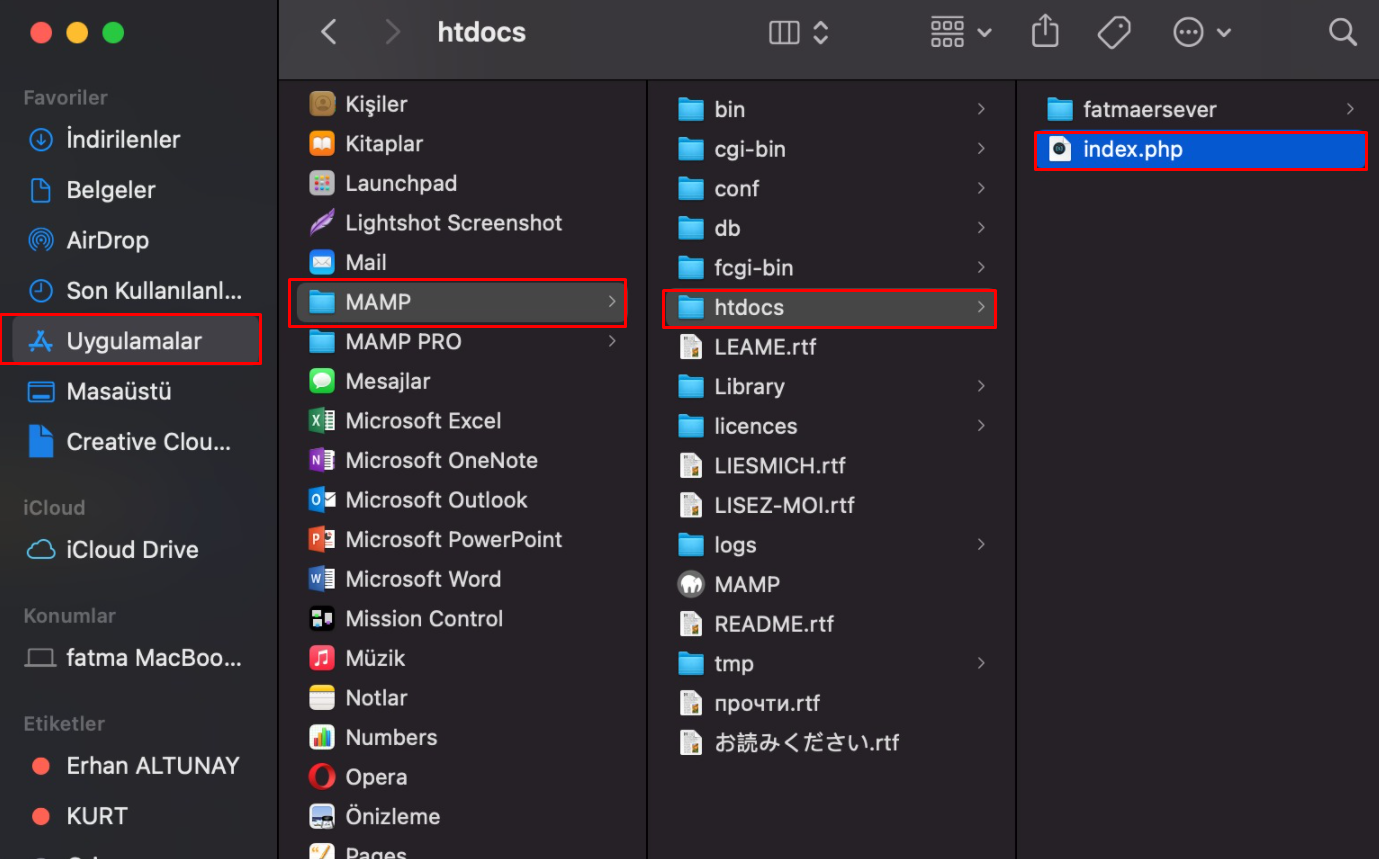Screen dimensions: 1379x859
Task: Select the LISEZ-MOI.rtf file
Action: point(830,505)
